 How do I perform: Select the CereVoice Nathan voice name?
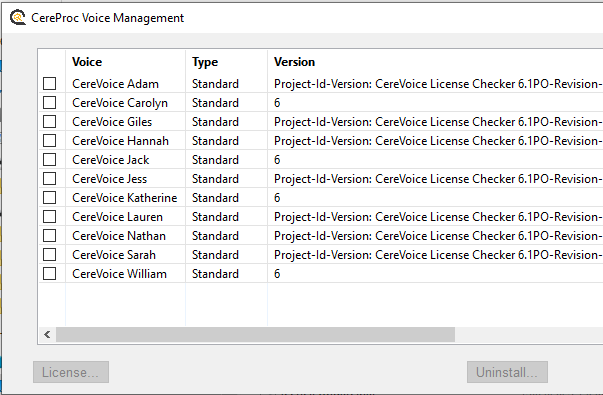[x=119, y=236]
